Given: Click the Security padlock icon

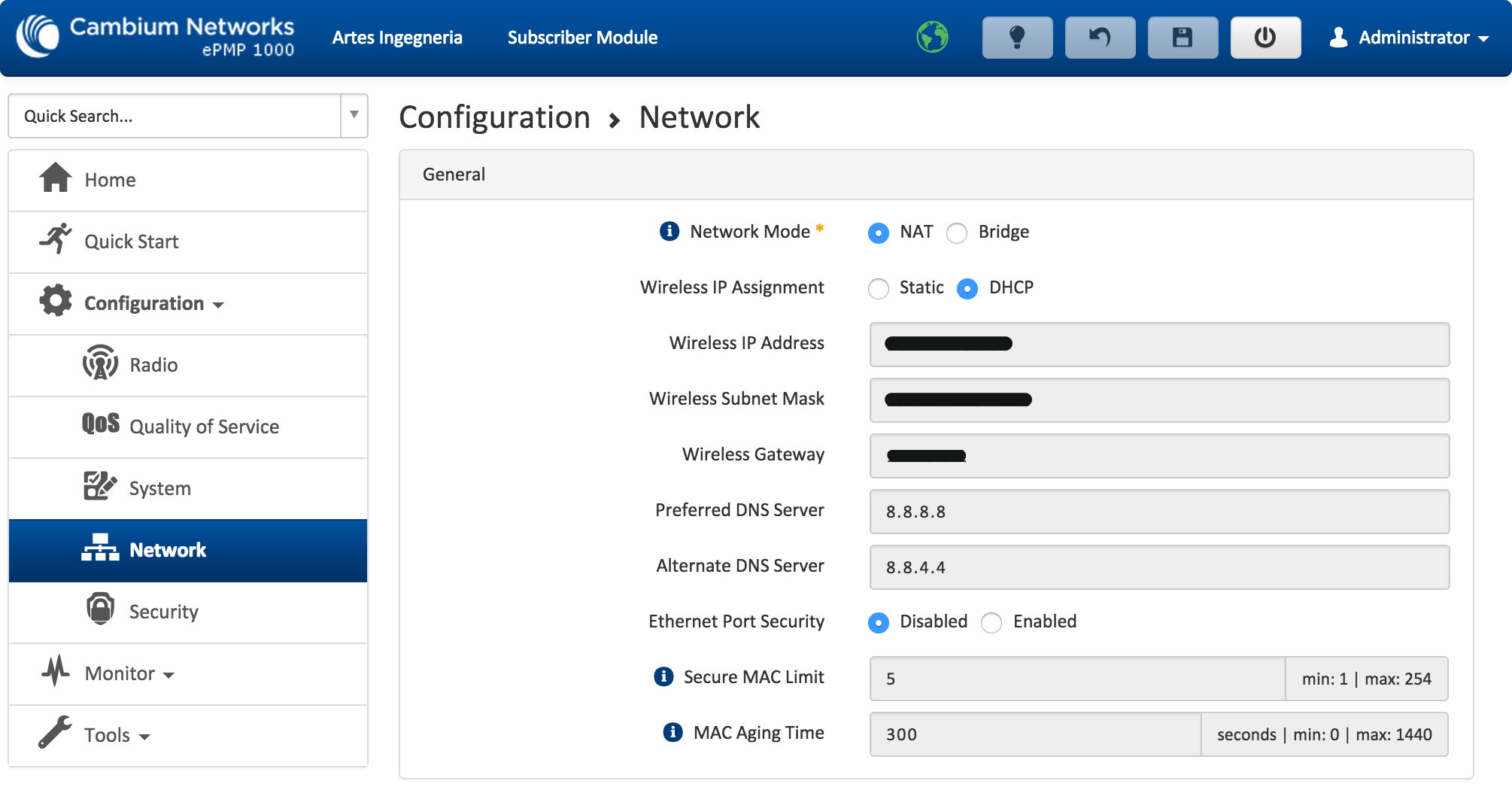Looking at the screenshot, I should 100,609.
